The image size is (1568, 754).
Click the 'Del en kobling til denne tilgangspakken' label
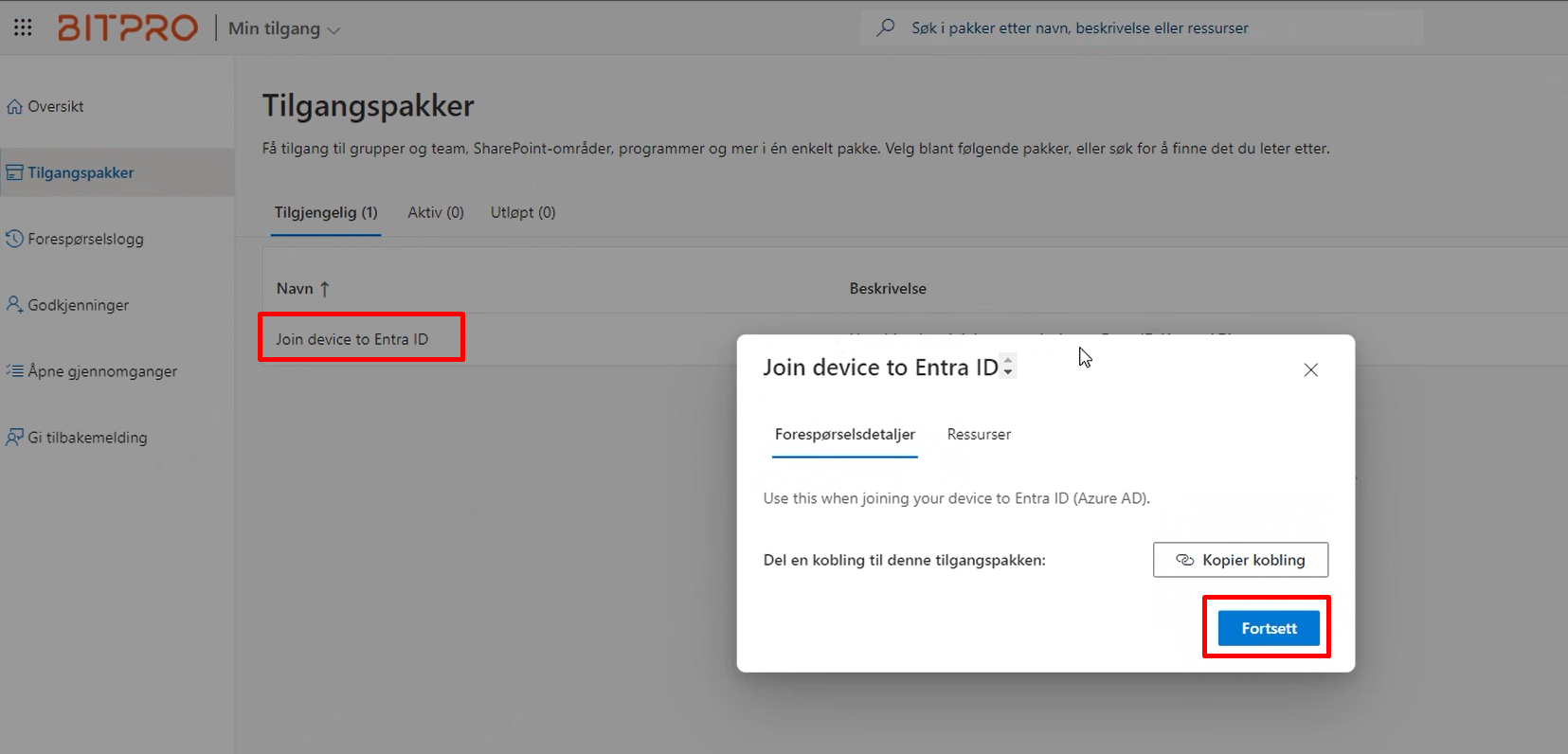tap(905, 560)
